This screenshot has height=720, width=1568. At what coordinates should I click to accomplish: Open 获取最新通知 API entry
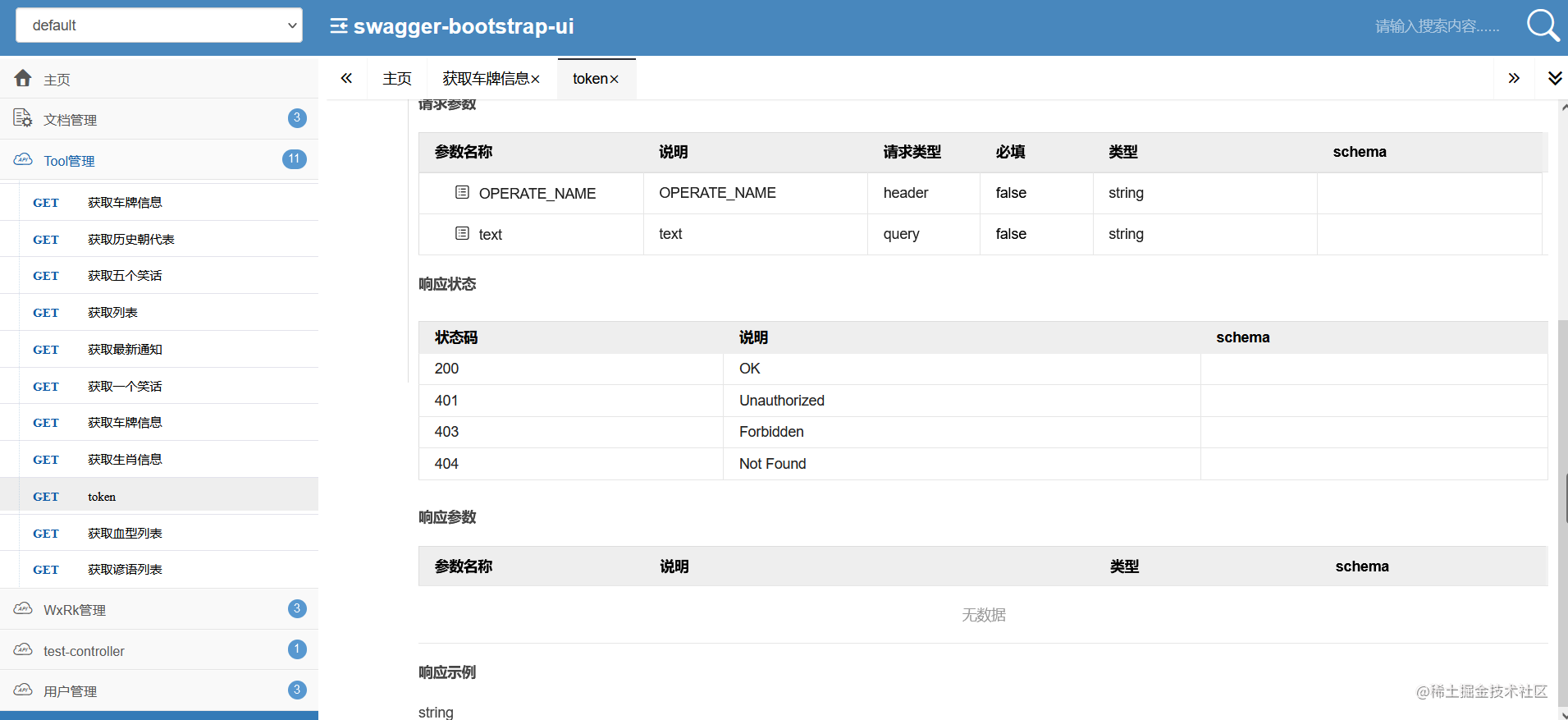click(x=159, y=349)
